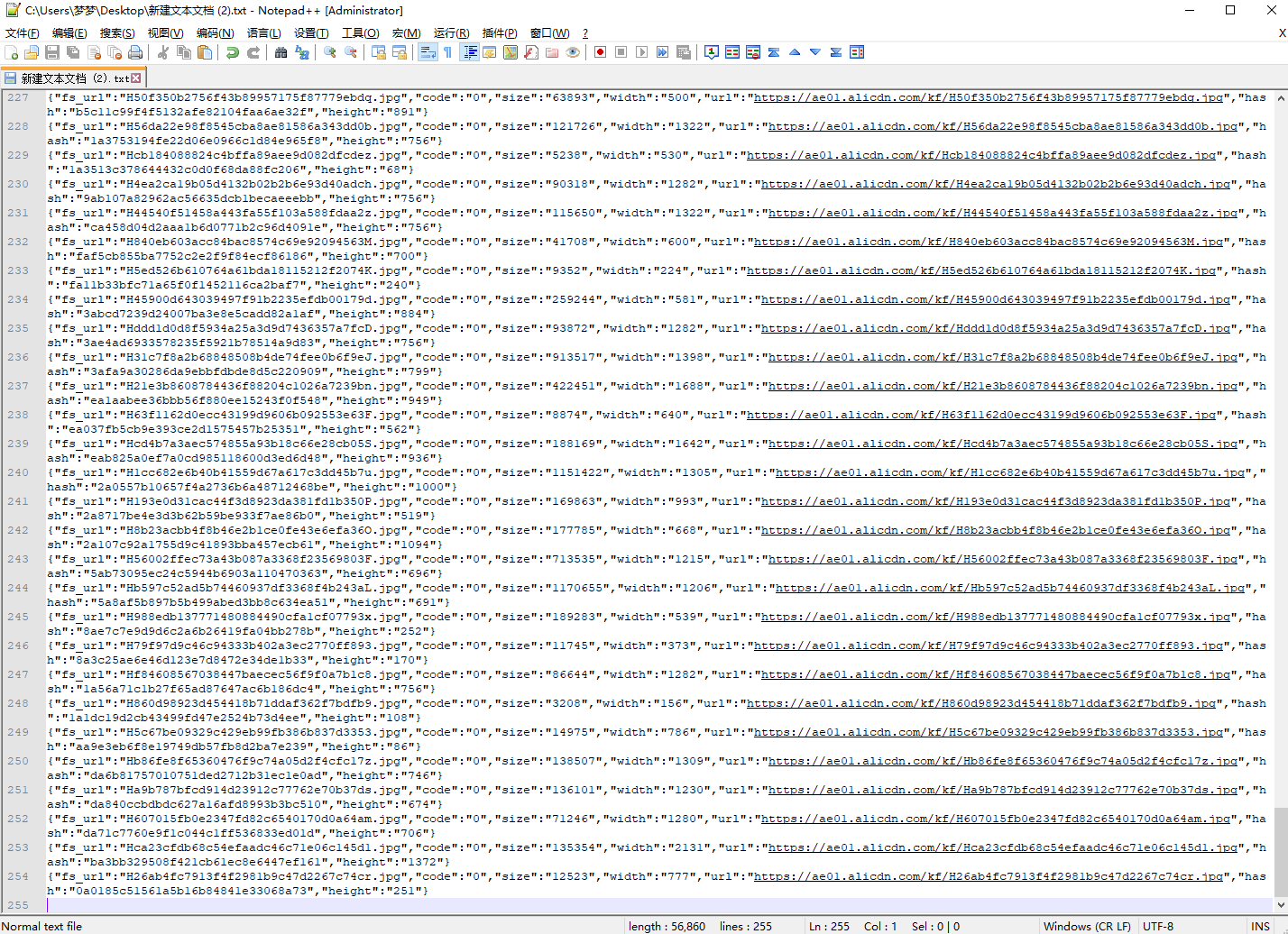
Task: Click the user-defined language icon
Action: tap(490, 52)
